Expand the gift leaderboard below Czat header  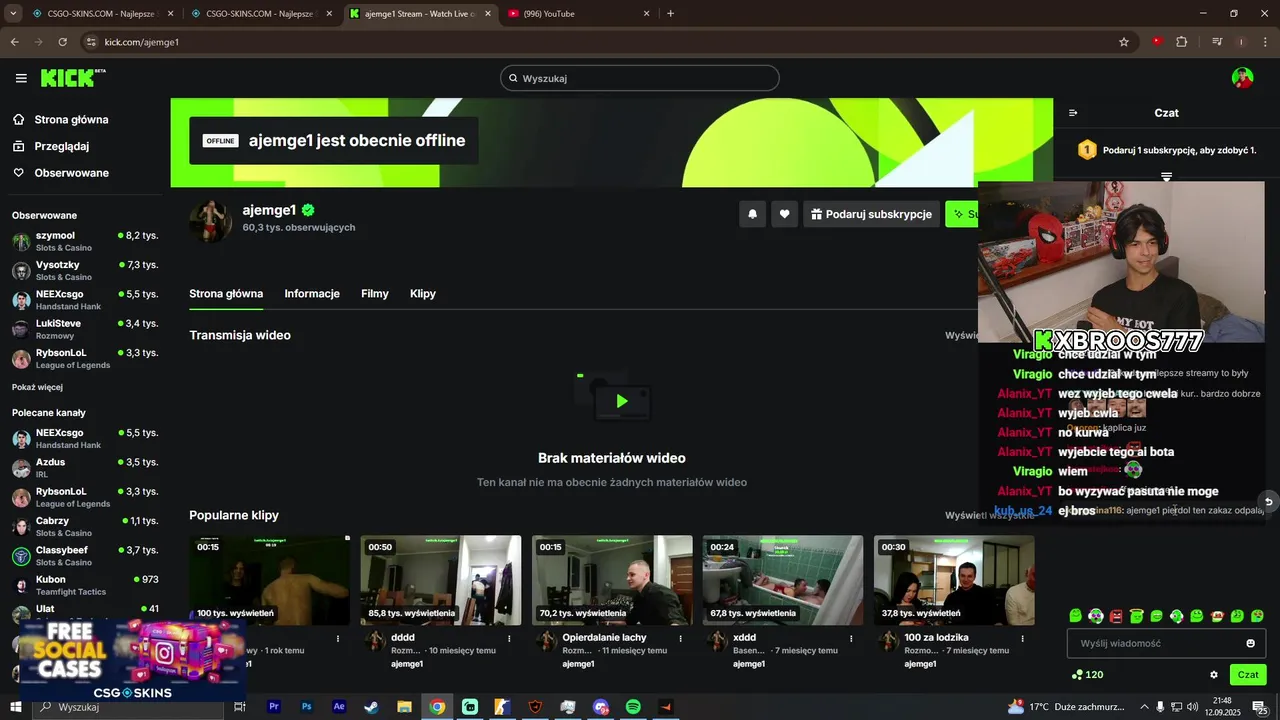pyautogui.click(x=1166, y=176)
